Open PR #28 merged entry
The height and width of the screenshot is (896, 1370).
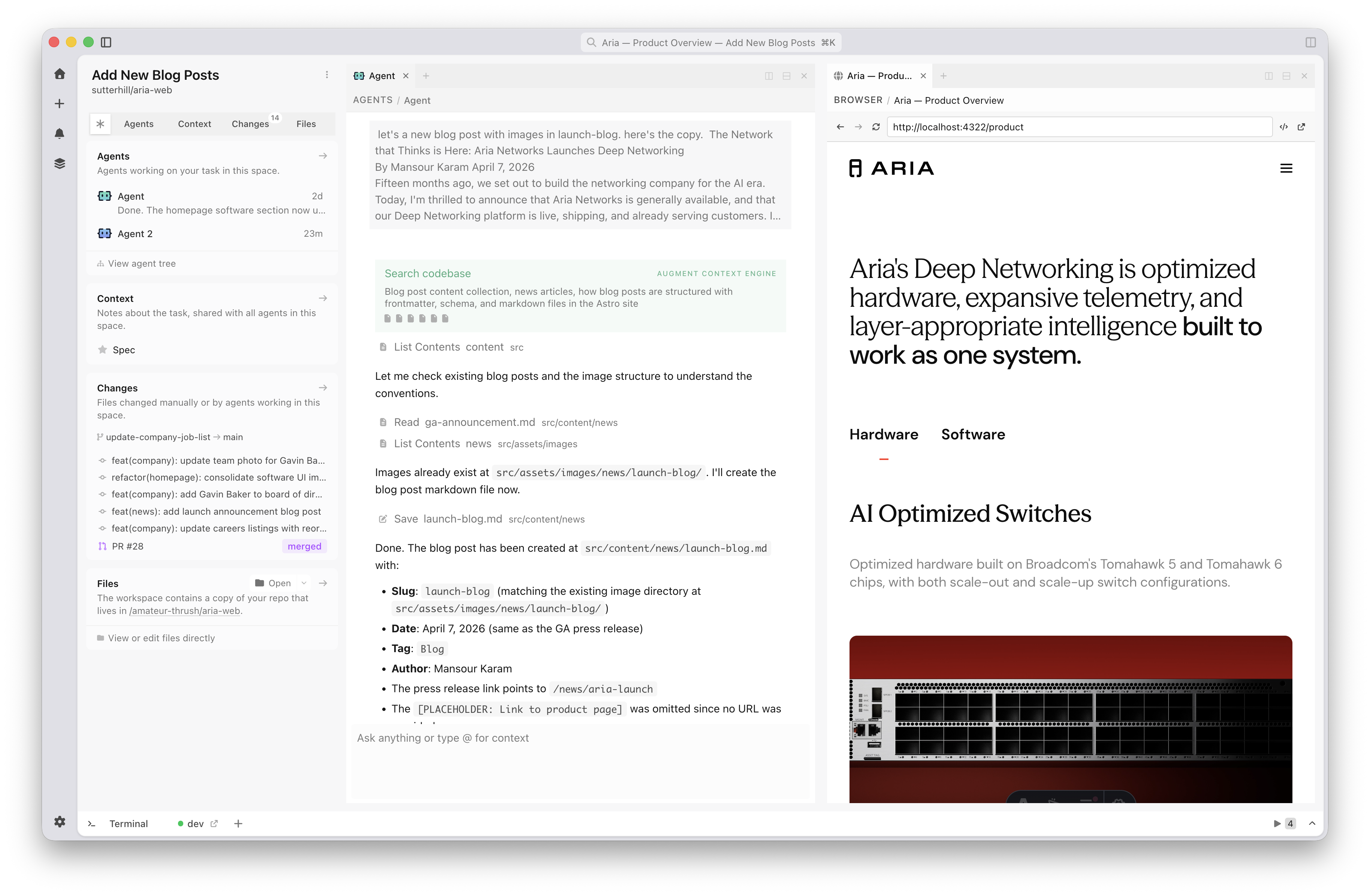pyautogui.click(x=128, y=546)
